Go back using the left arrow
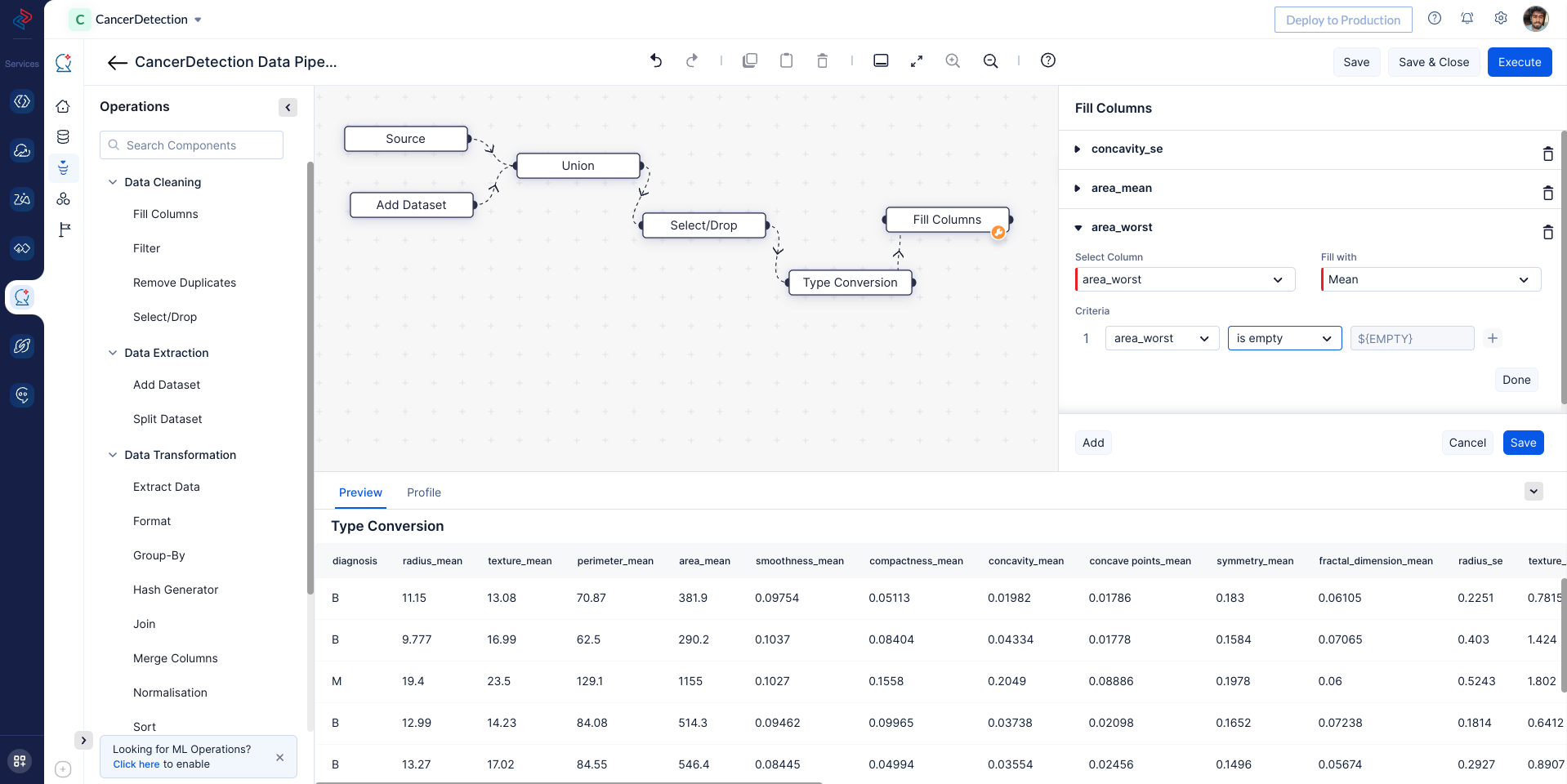Screen dimensions: 1567x784 point(117,62)
